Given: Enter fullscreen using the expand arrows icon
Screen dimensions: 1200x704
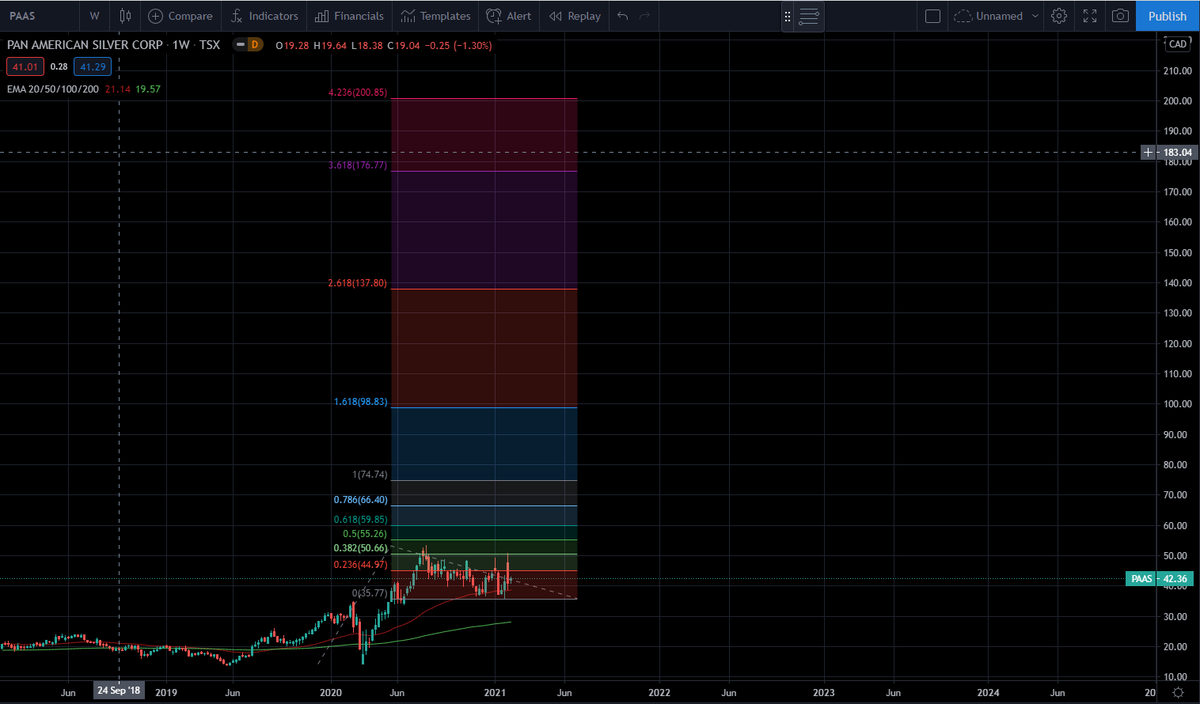Looking at the screenshot, I should click(1089, 16).
